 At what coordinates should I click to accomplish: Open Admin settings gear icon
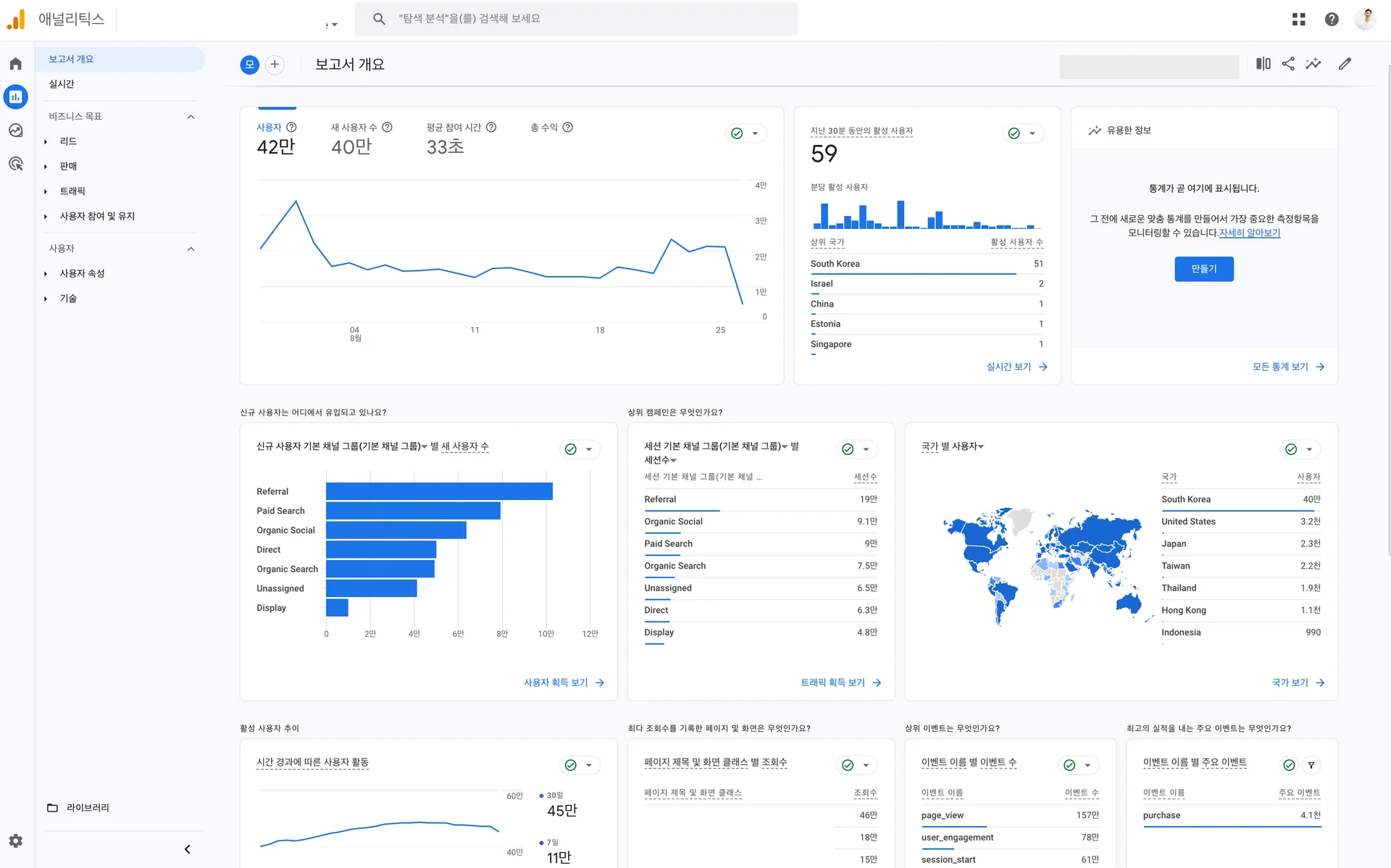click(16, 840)
